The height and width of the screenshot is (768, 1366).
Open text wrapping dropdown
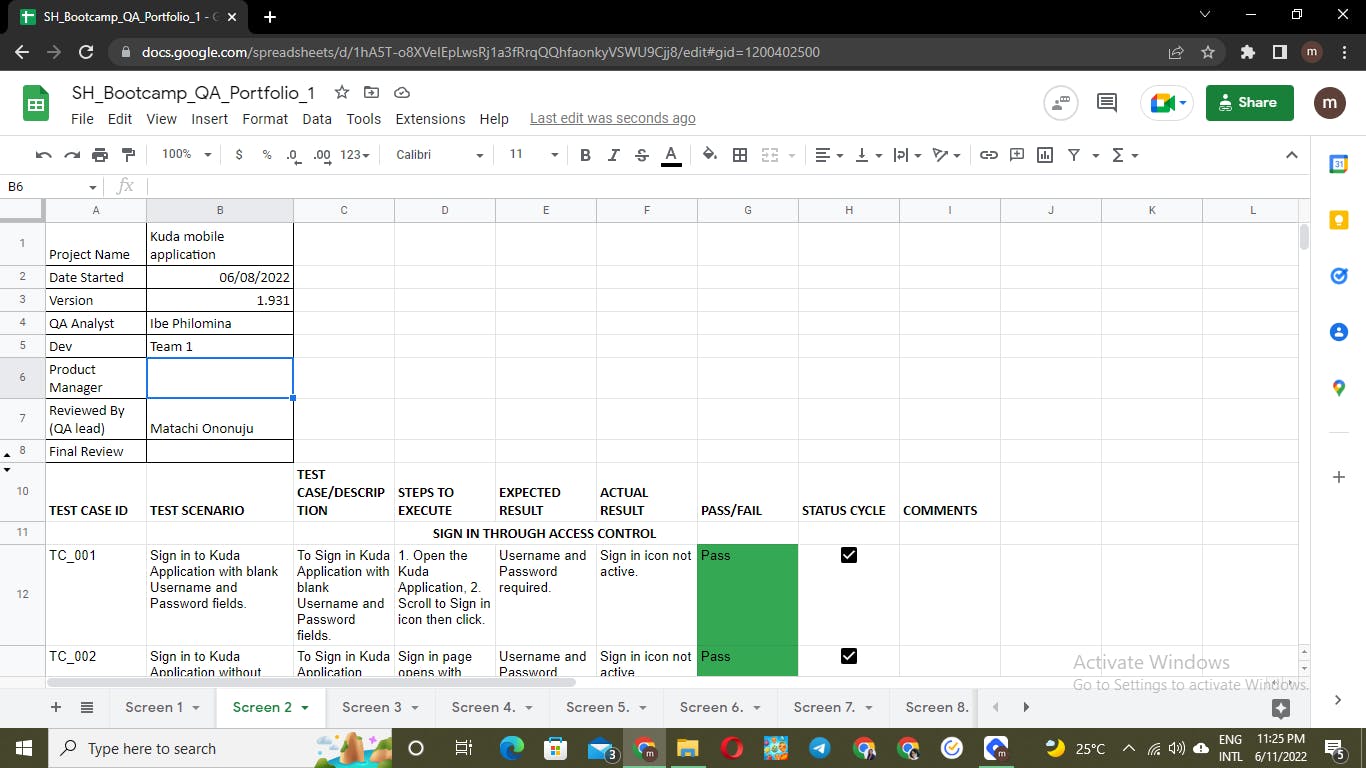click(908, 155)
